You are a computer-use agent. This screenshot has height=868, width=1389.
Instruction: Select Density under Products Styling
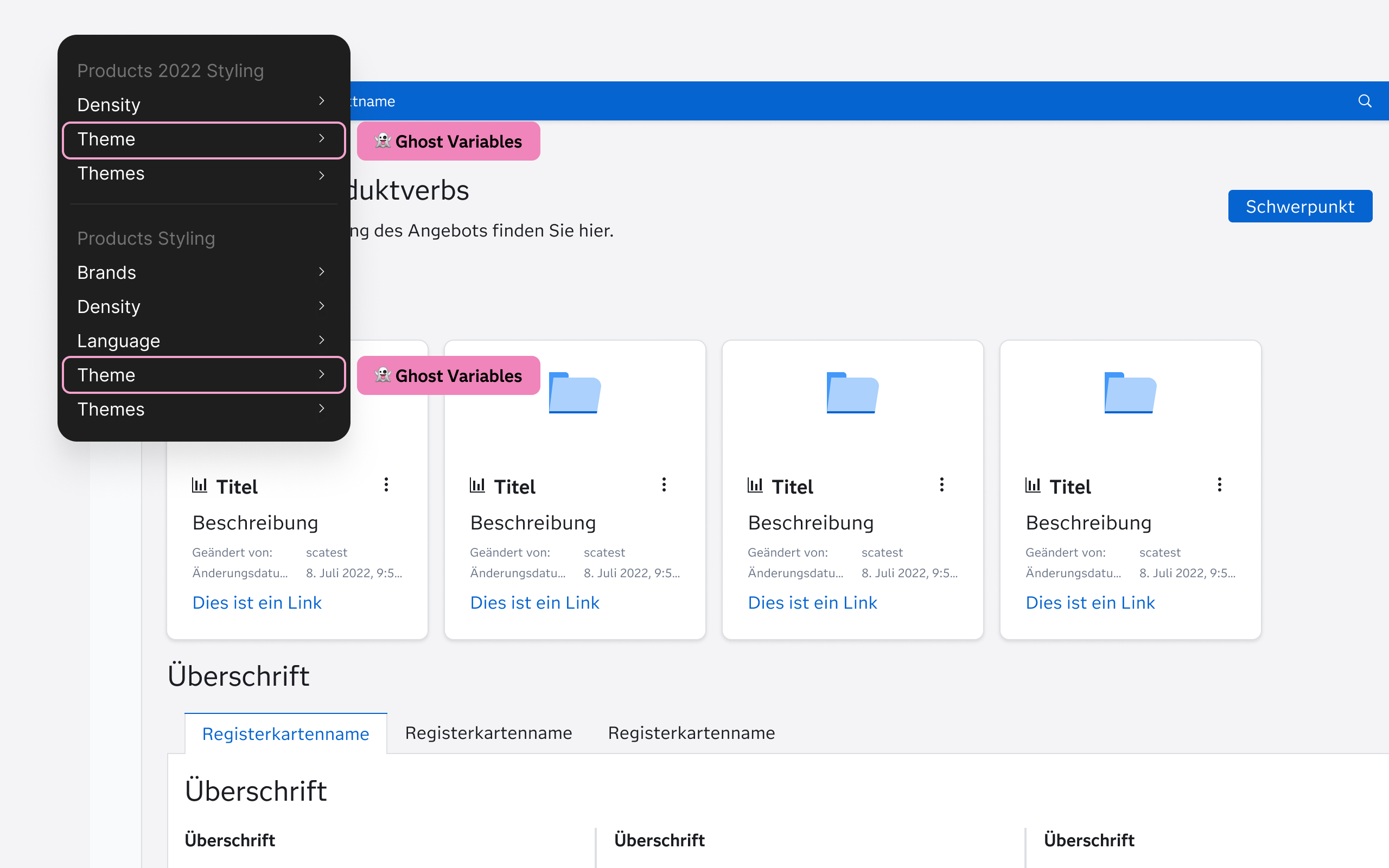tap(204, 306)
